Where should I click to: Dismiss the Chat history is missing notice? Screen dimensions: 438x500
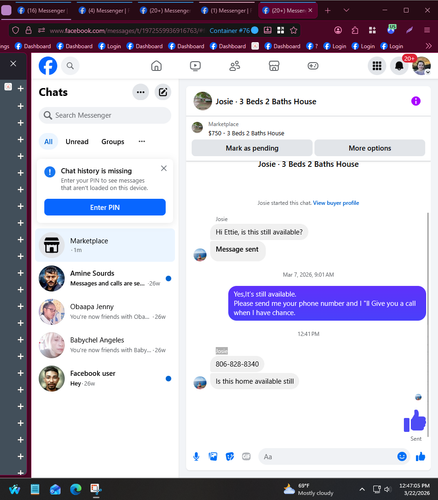pos(164,168)
